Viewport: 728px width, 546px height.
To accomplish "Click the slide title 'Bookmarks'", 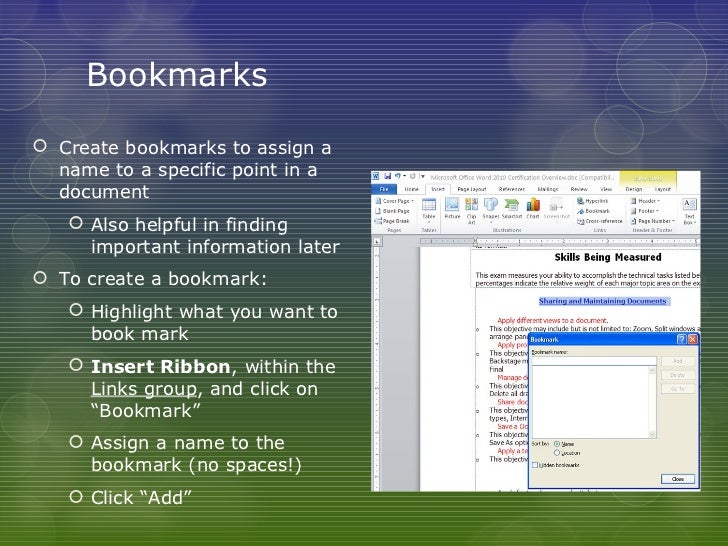I will (x=177, y=74).
